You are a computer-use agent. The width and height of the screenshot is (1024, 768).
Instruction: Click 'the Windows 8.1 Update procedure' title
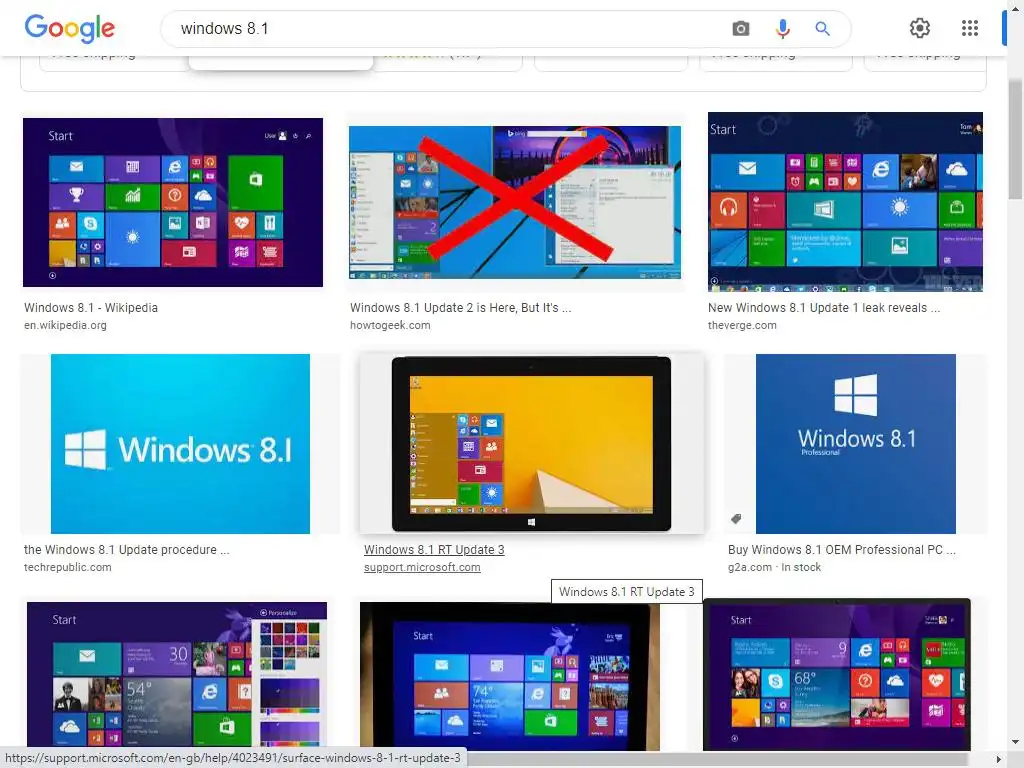click(127, 550)
